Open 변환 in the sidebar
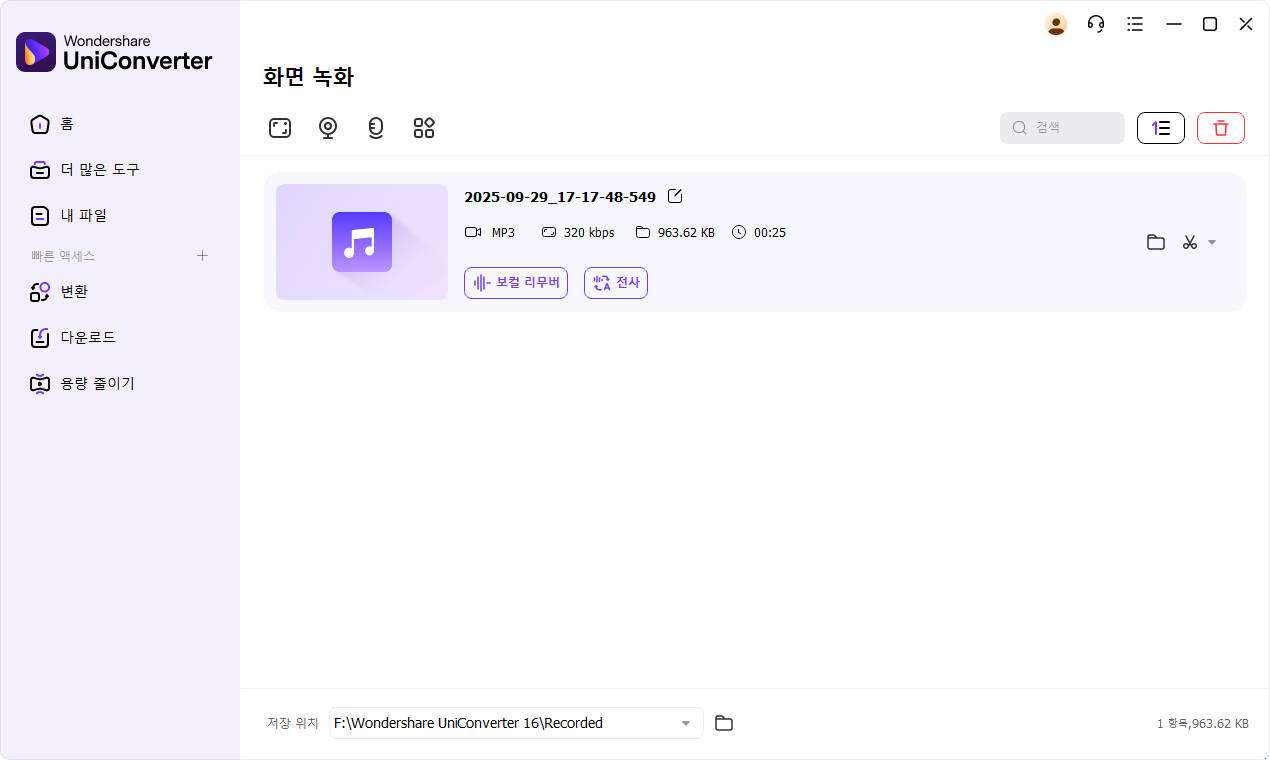Screen dimensions: 1270x760 point(74,292)
